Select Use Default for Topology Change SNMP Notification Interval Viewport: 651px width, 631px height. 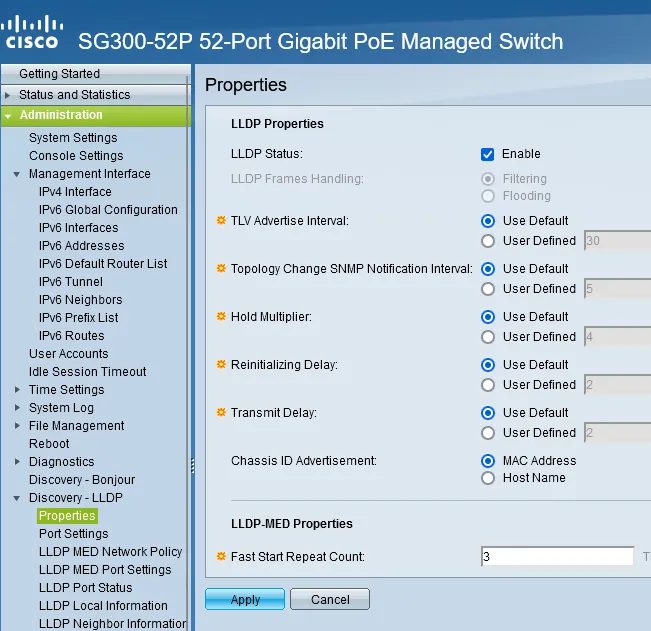pos(488,269)
